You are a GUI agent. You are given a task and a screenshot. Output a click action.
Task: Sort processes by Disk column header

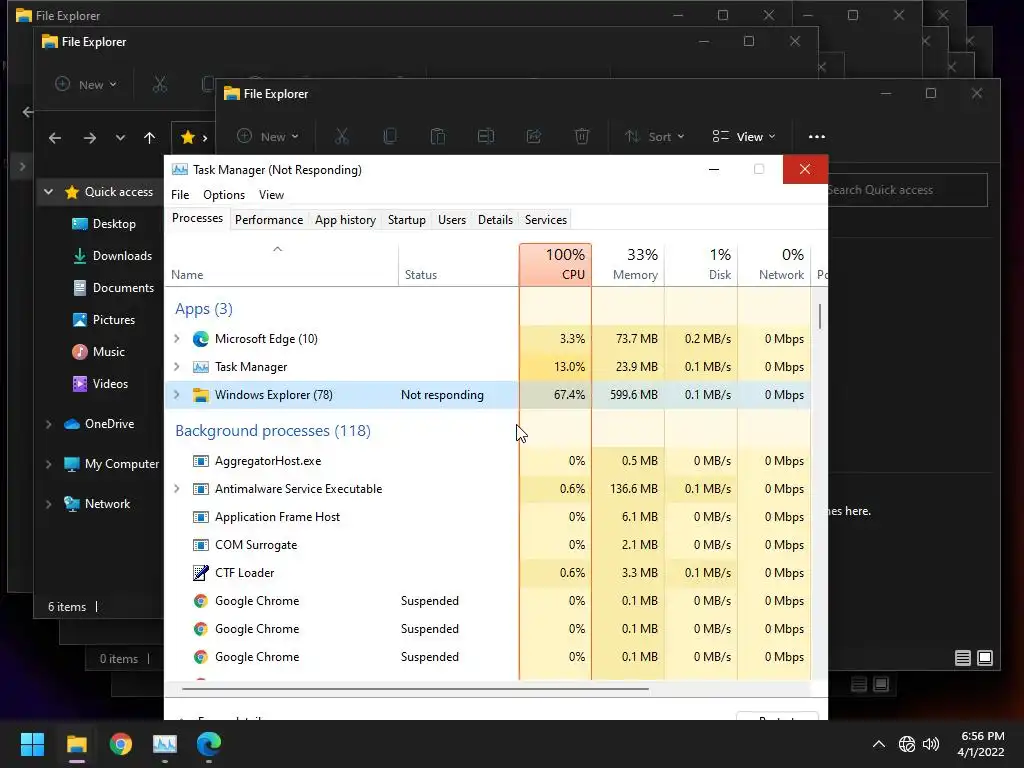(x=701, y=264)
